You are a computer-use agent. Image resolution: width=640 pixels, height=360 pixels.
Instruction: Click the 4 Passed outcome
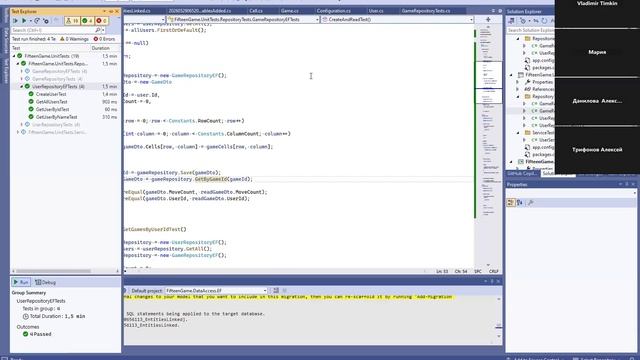[37, 334]
